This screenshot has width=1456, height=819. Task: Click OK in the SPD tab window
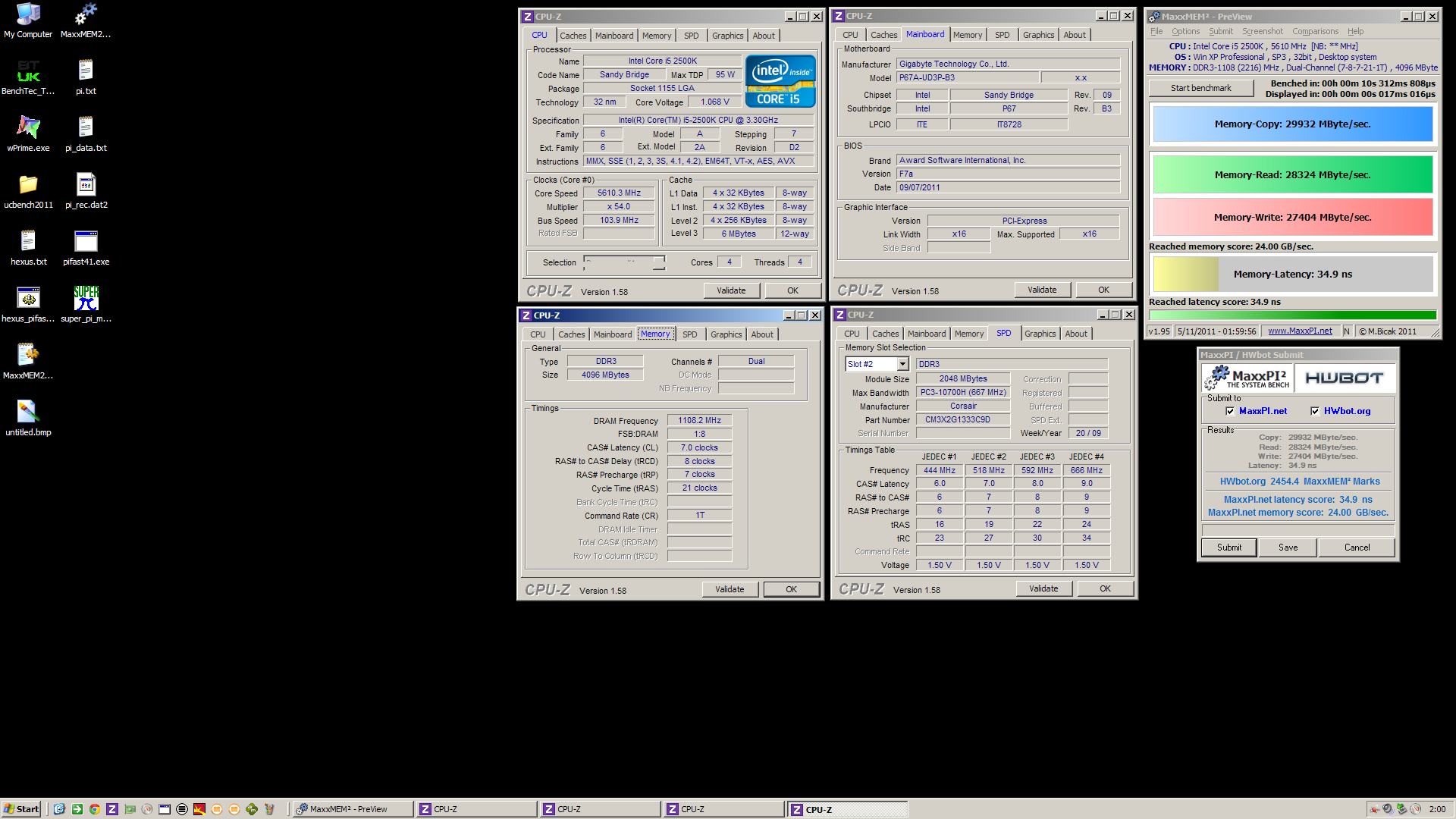click(x=1105, y=588)
